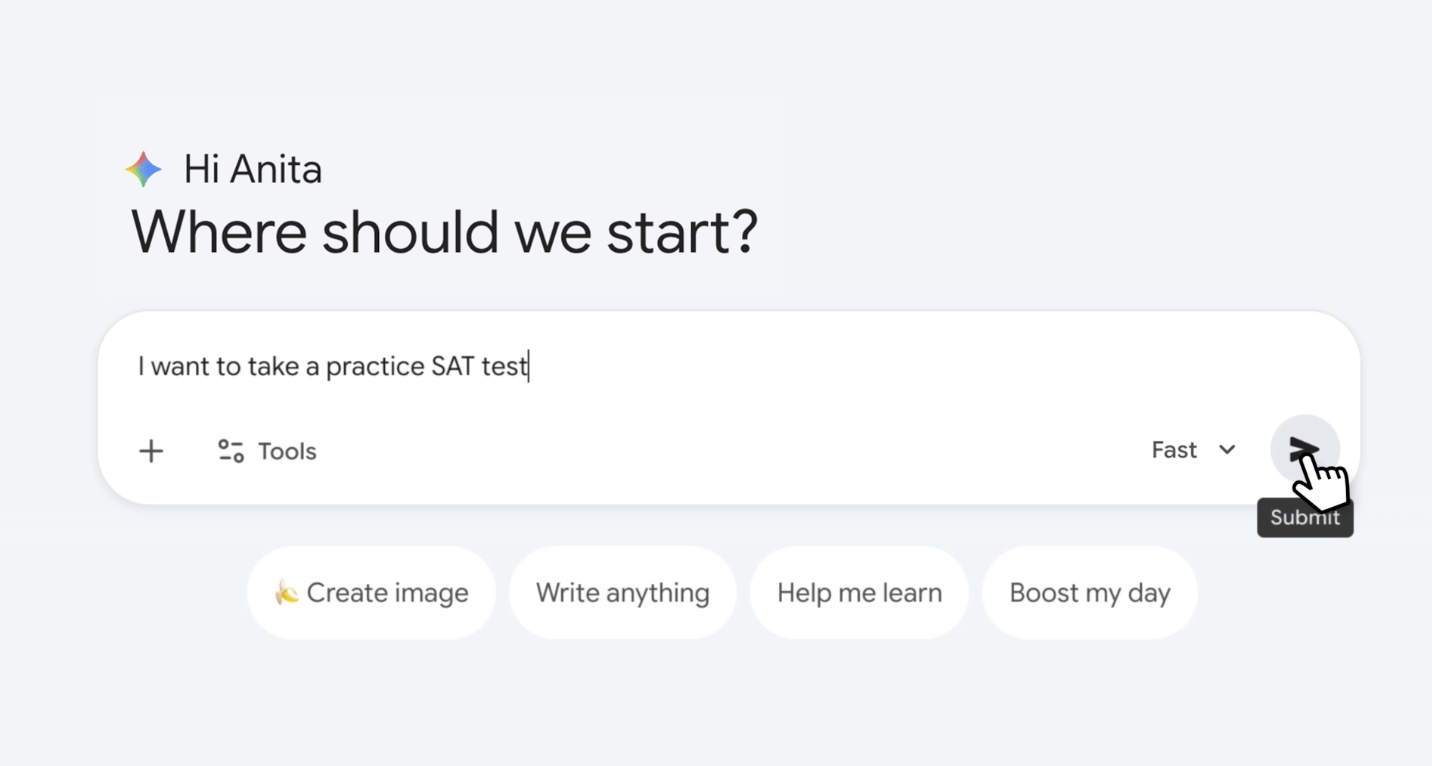This screenshot has width=1432, height=766.
Task: Open the Tools menu label
Action: [287, 451]
